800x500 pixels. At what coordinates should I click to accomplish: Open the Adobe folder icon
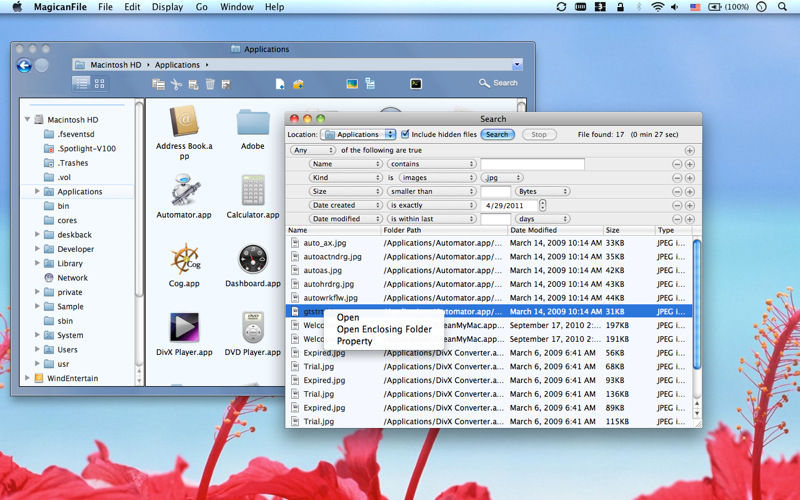[253, 122]
